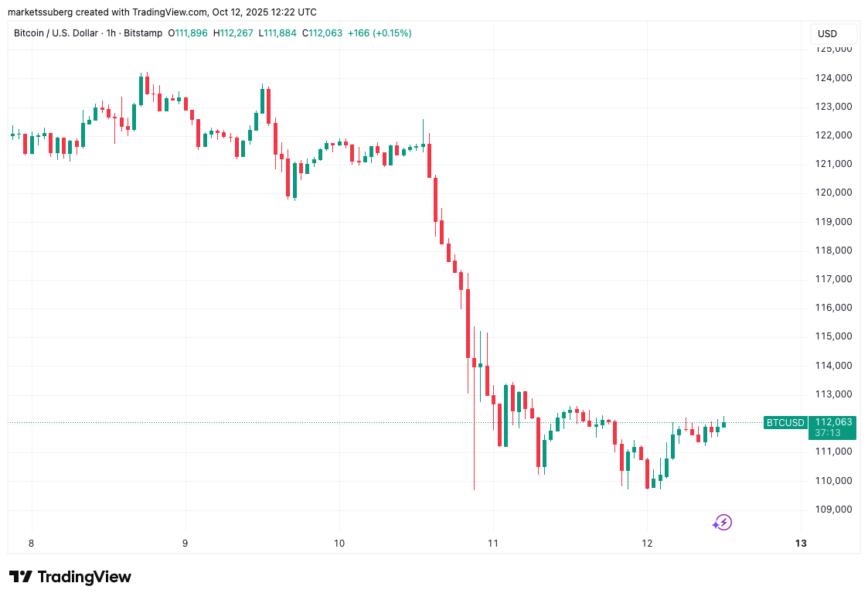The width and height of the screenshot is (868, 600).
Task: Click the 112,063 current price label
Action: point(834,423)
